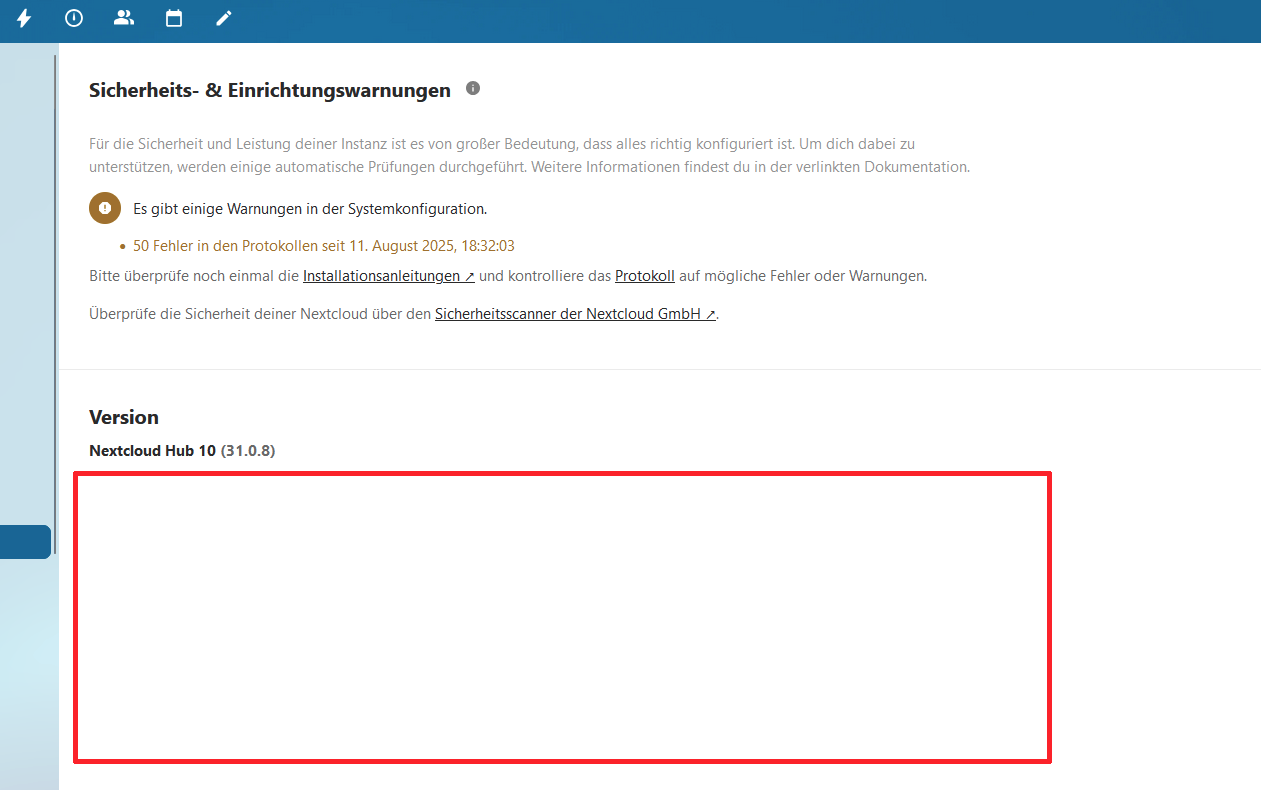
Task: Open the Calendar icon in top bar
Action: [174, 18]
